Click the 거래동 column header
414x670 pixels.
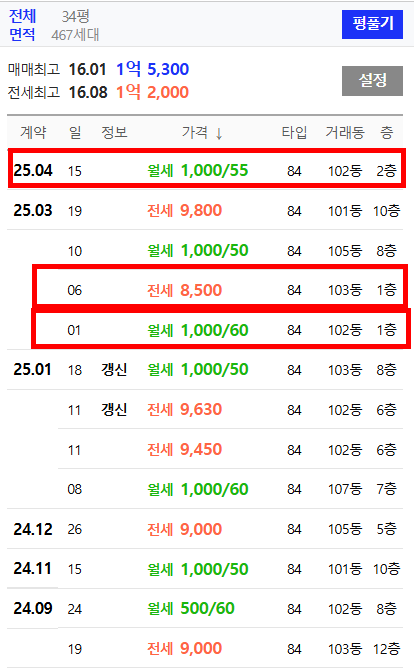[x=344, y=132]
